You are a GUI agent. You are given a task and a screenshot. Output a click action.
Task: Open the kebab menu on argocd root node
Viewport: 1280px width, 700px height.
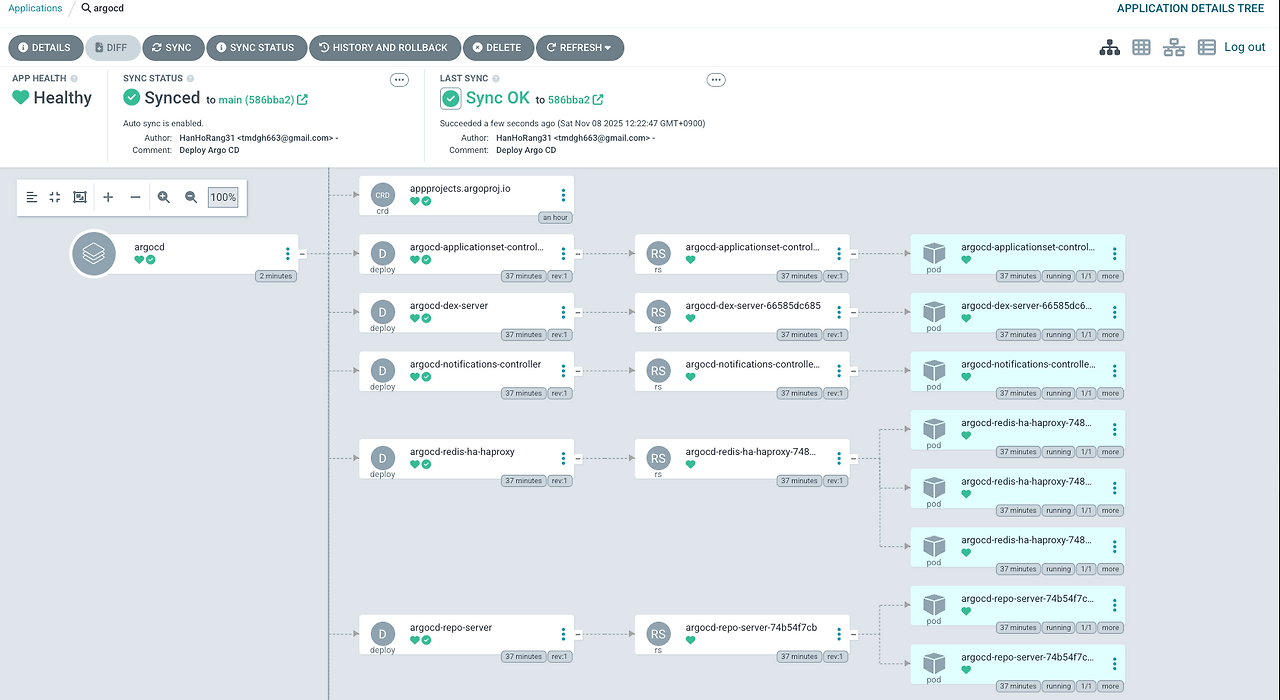coord(287,254)
